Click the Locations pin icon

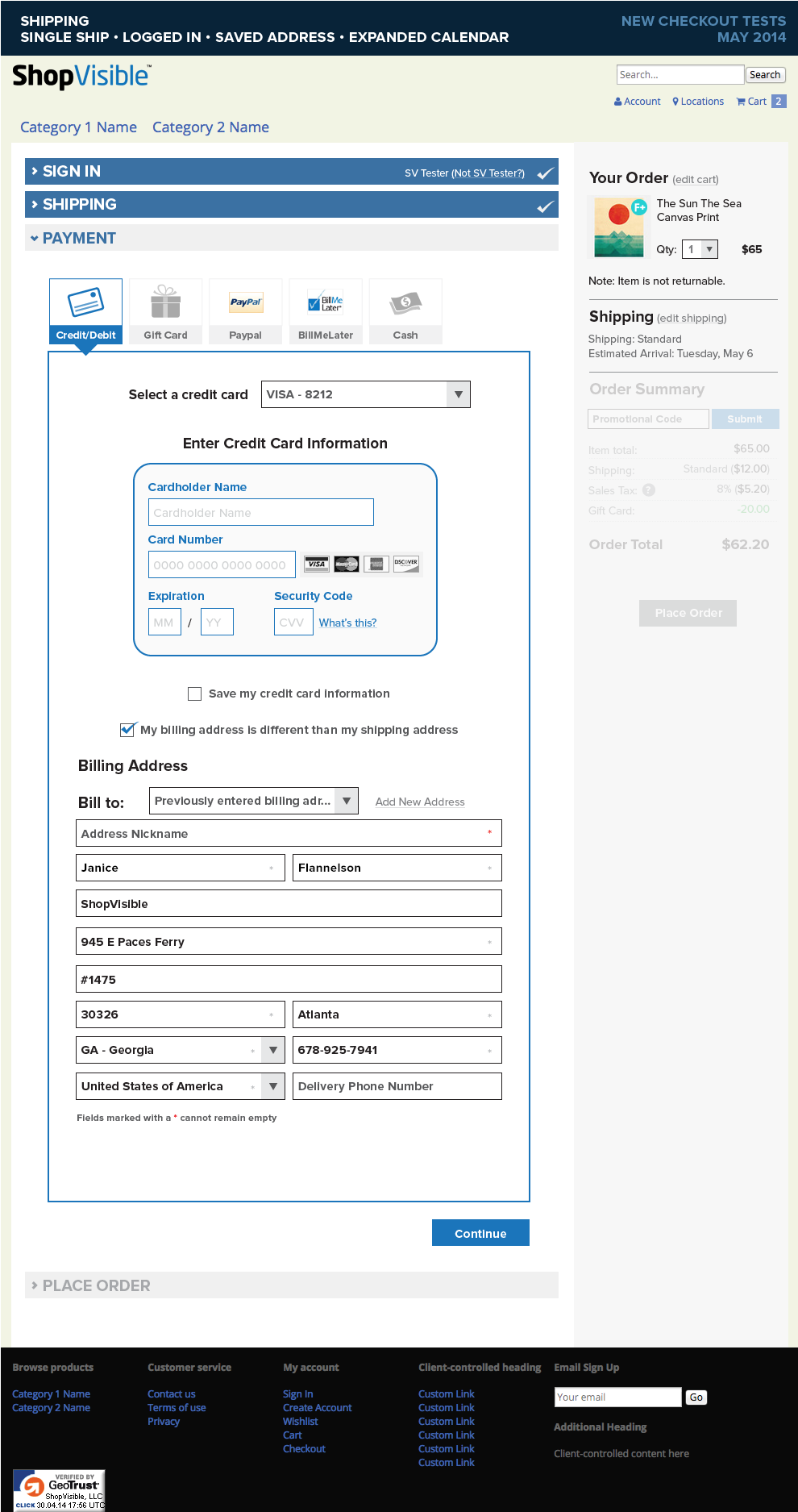[x=675, y=102]
